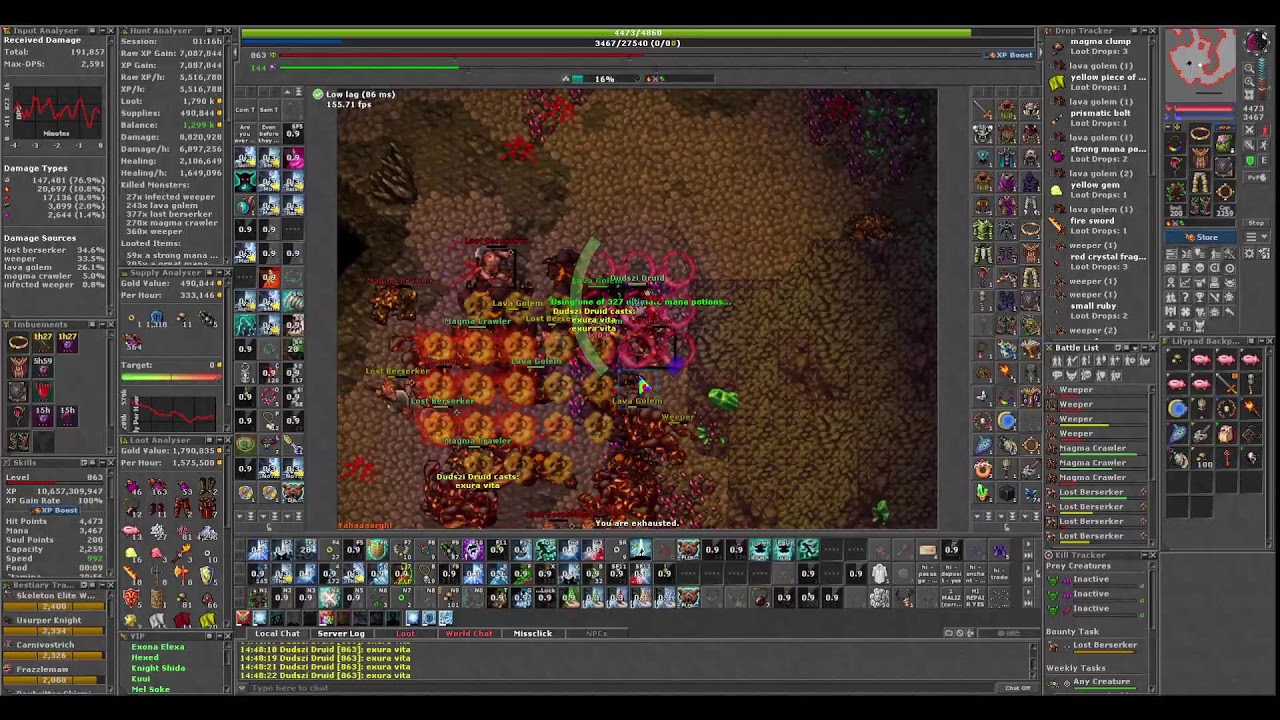Open the hamburger menu dropdown below Stop
This screenshot has width=1280, height=720.
(1258, 236)
